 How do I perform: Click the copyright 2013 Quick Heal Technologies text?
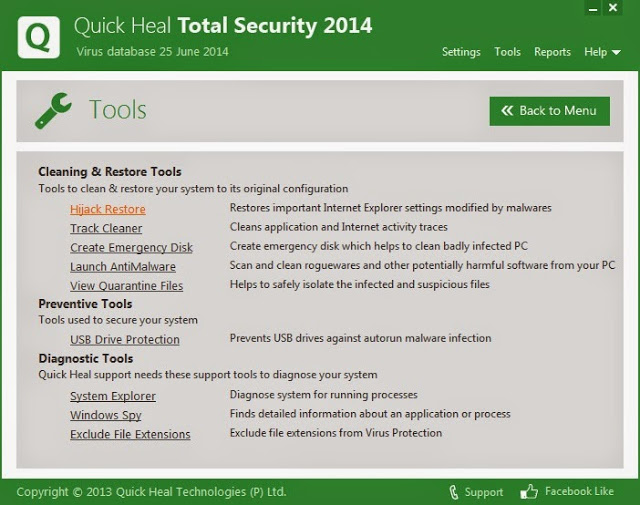coord(151,492)
